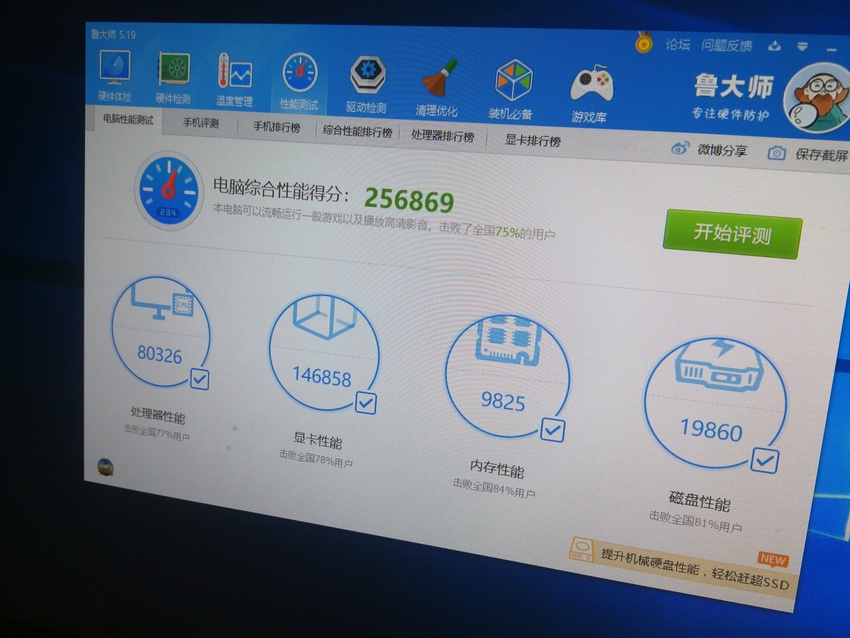Viewport: 850px width, 638px height.
Task: Click the 击败全国84%用户 text
Action: point(494,488)
